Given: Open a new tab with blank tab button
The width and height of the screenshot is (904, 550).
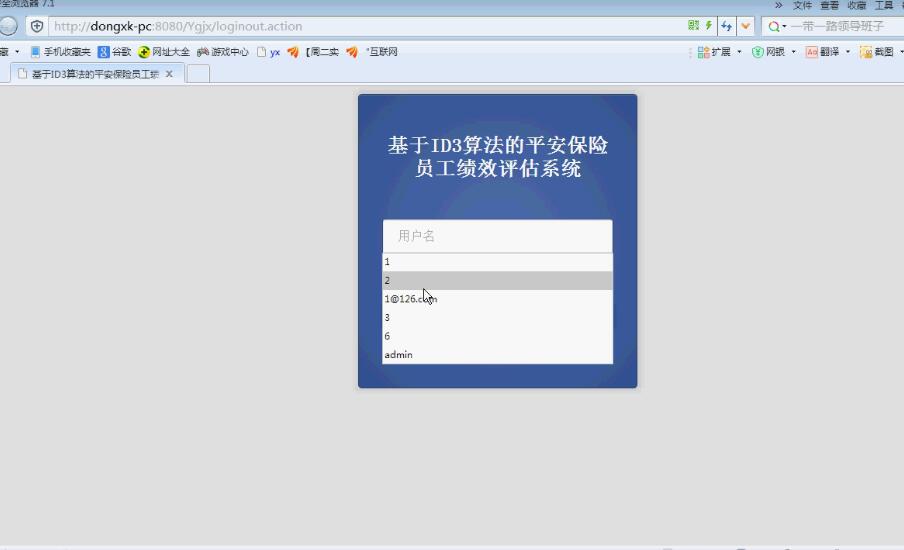Looking at the screenshot, I should pos(198,74).
